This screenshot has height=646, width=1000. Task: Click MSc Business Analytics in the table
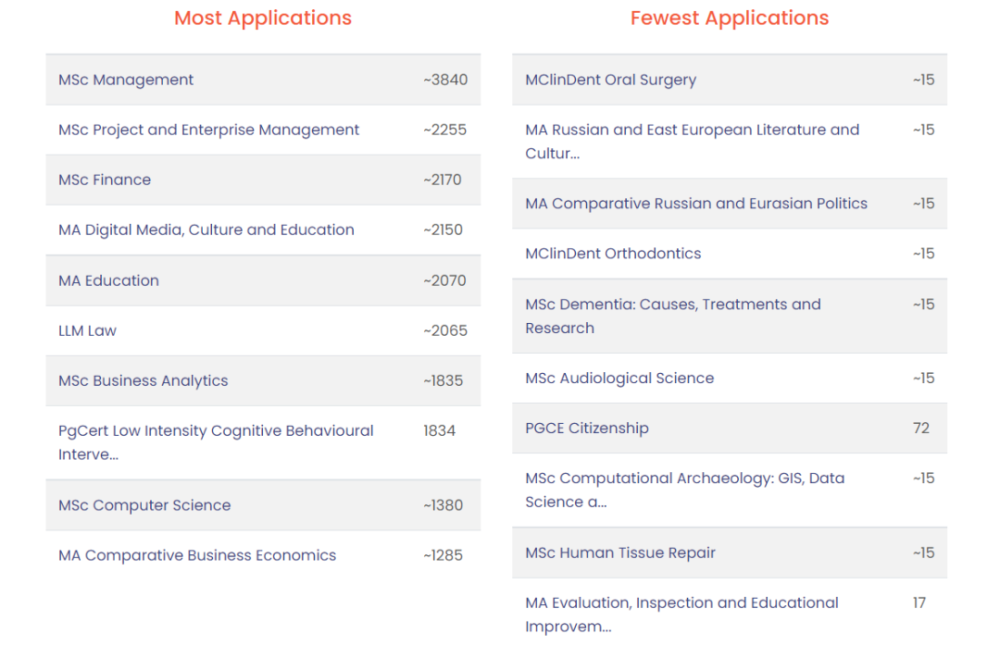click(x=143, y=381)
